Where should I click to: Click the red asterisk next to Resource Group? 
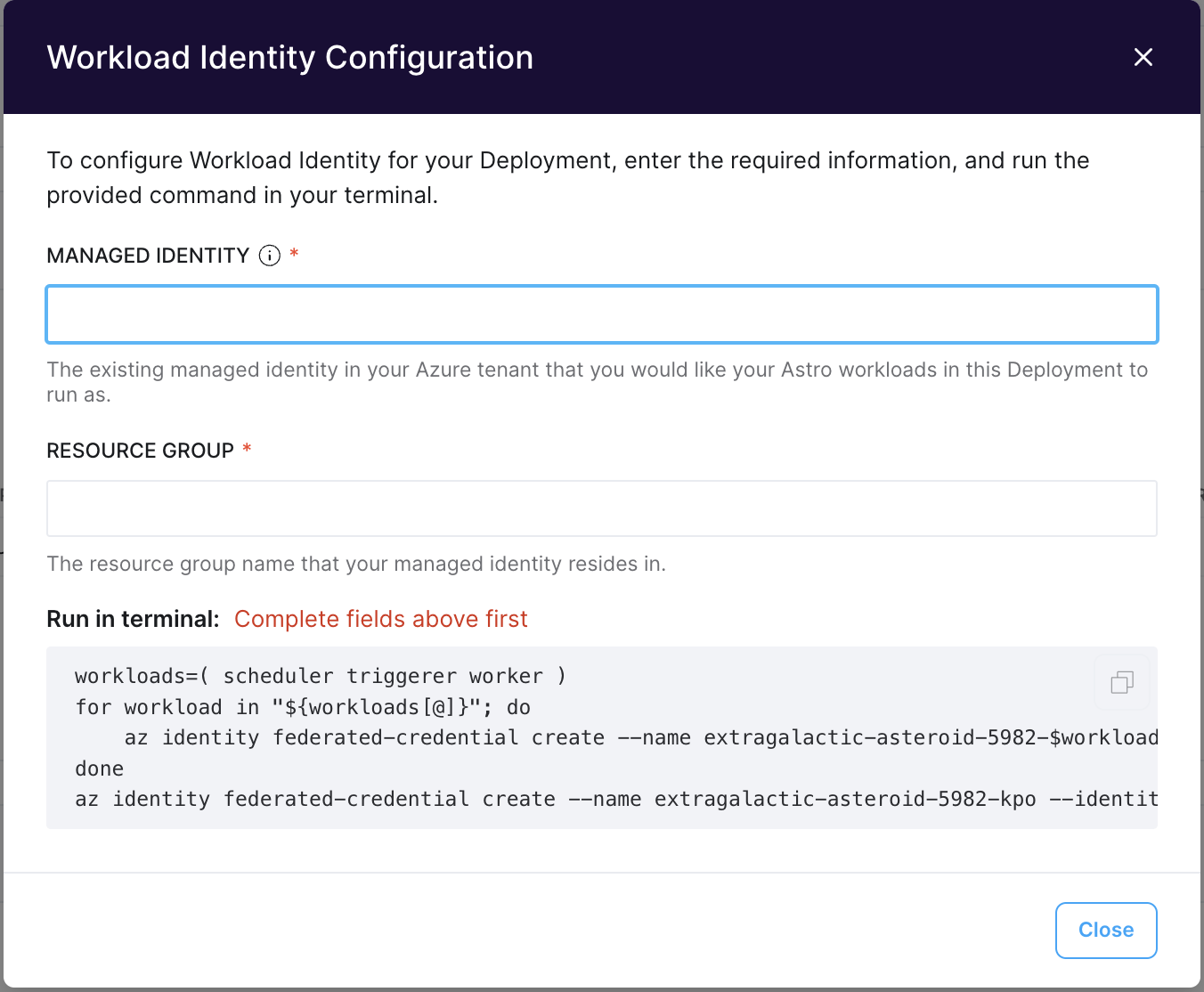tap(247, 449)
